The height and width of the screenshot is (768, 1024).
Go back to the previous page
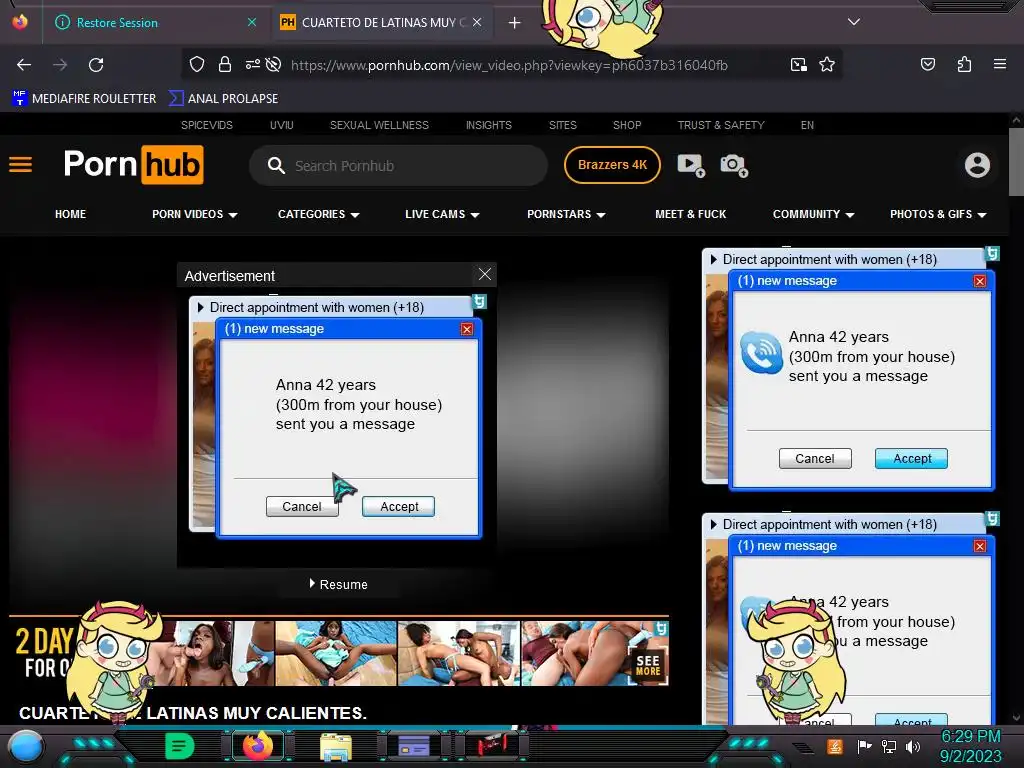pyautogui.click(x=24, y=65)
